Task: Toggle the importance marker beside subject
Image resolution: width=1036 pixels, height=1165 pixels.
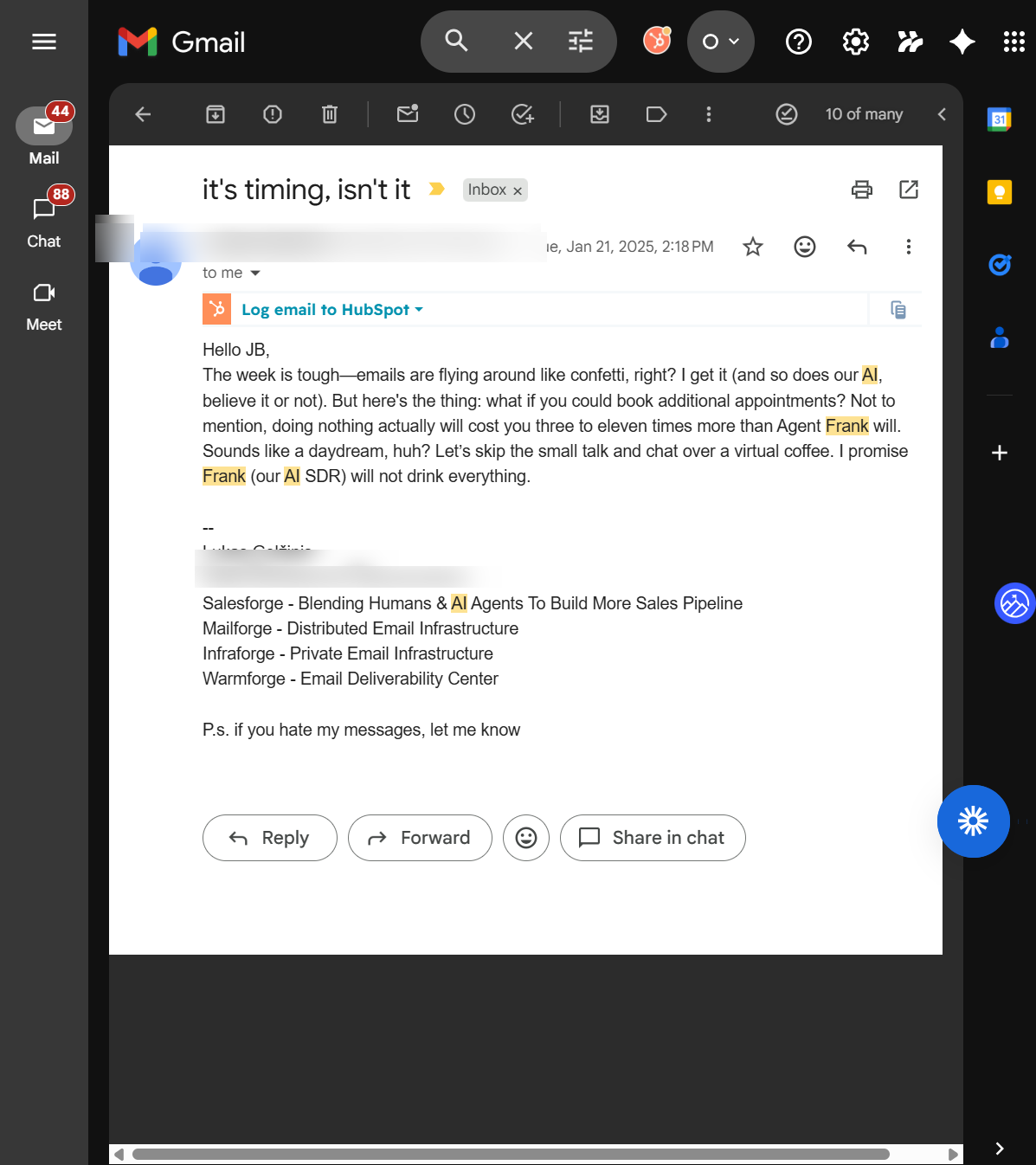Action: (437, 189)
